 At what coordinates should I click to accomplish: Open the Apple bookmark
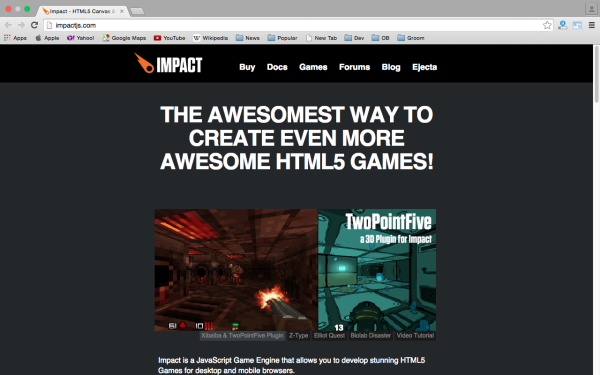47,38
